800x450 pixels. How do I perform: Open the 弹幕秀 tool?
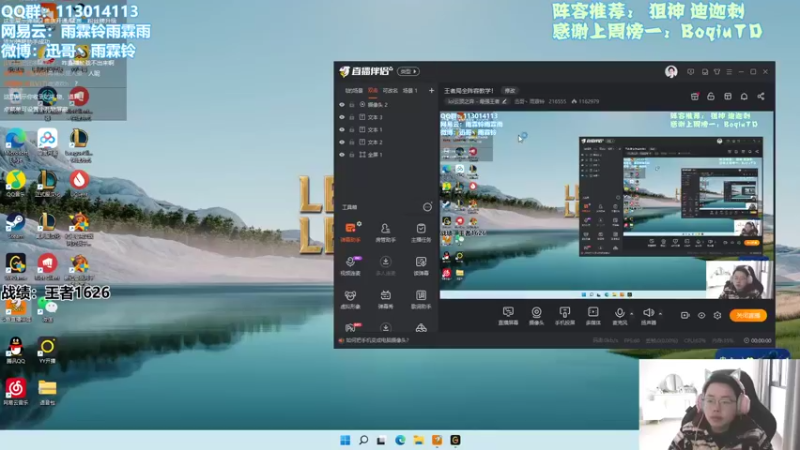385,299
